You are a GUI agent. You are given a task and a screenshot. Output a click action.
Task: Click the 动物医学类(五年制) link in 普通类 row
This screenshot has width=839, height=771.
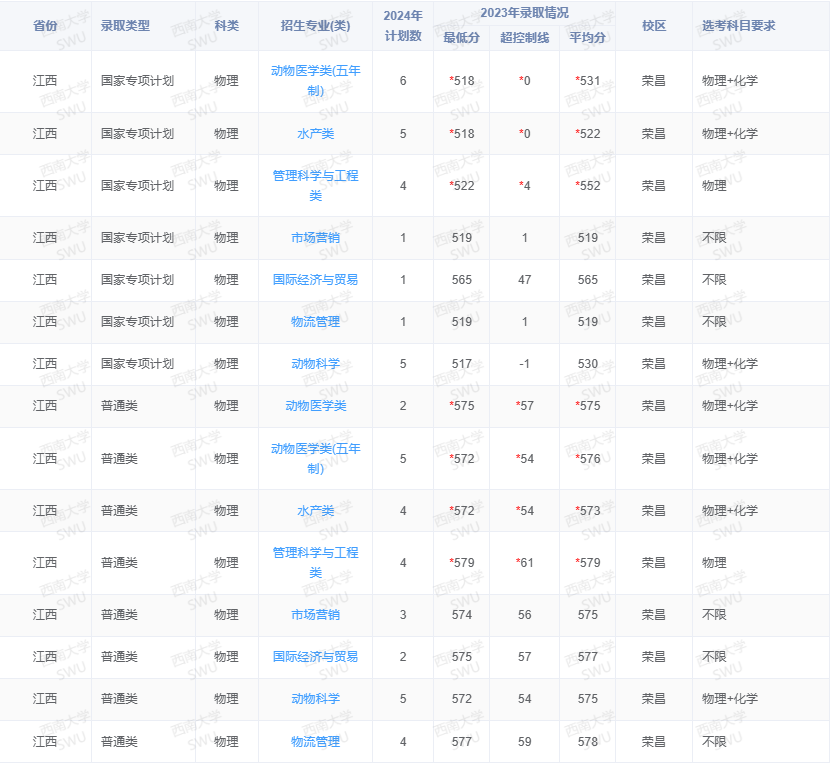[x=319, y=458]
